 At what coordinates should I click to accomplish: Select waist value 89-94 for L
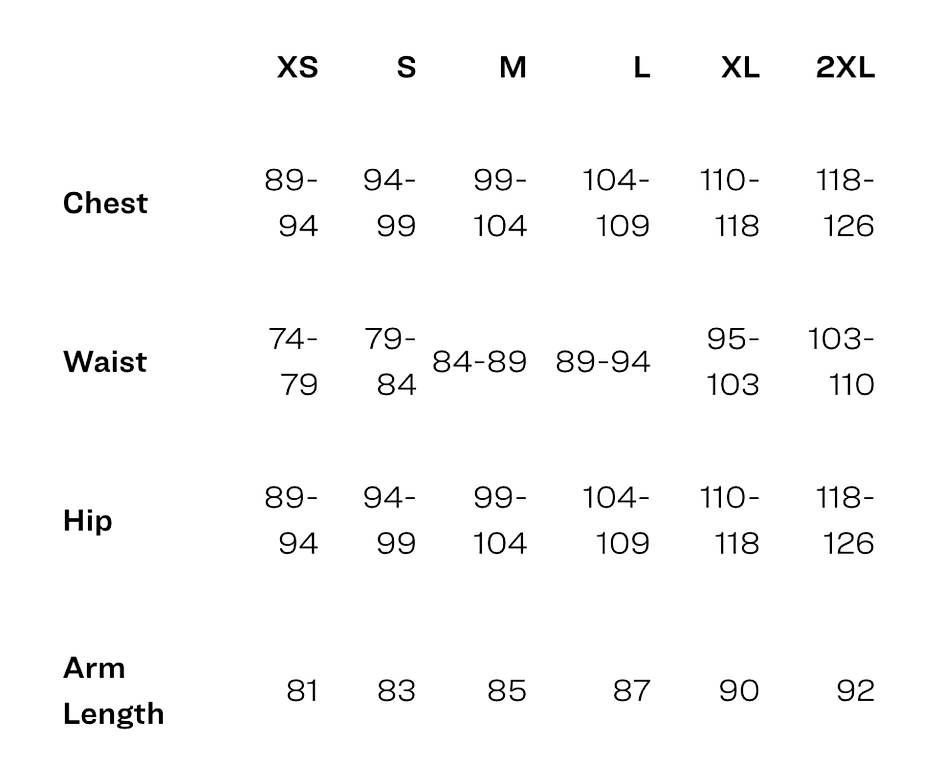point(603,362)
